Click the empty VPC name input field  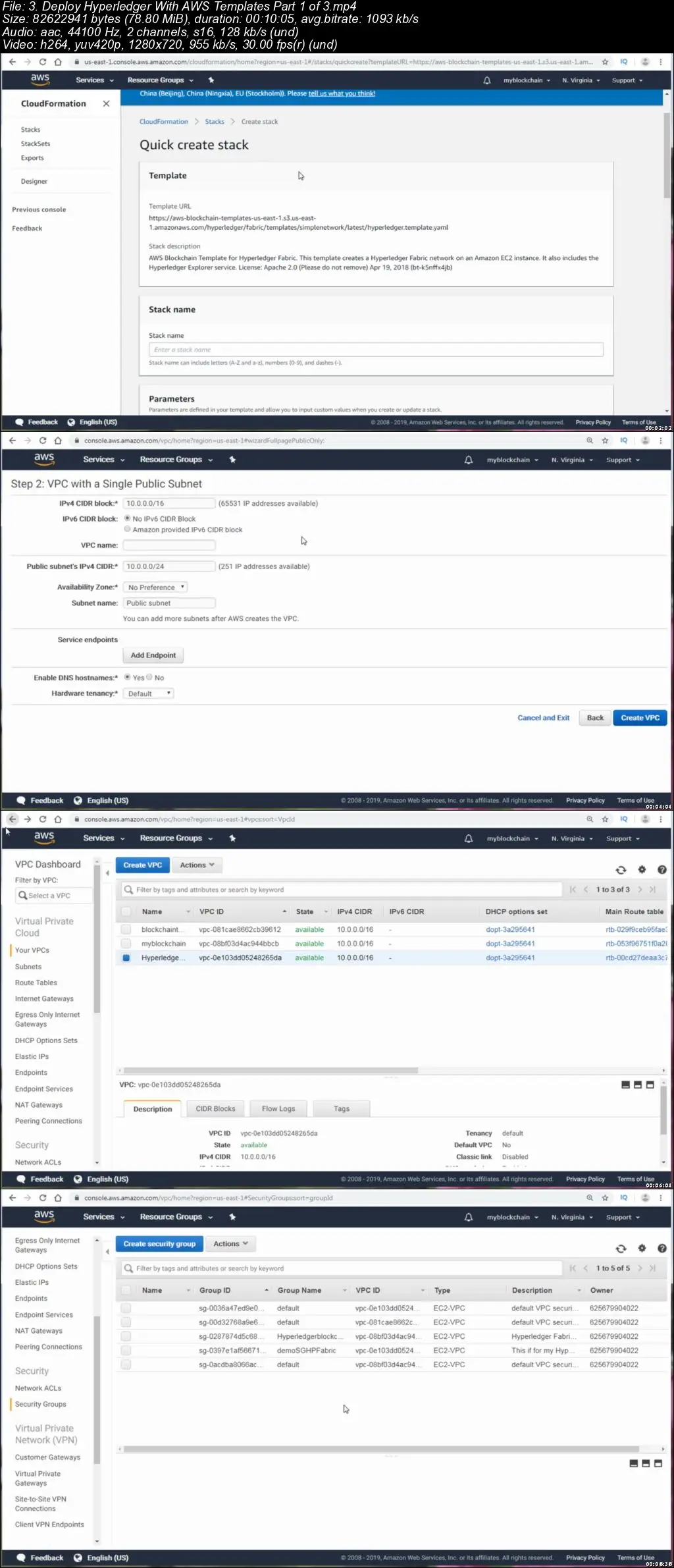[x=169, y=545]
